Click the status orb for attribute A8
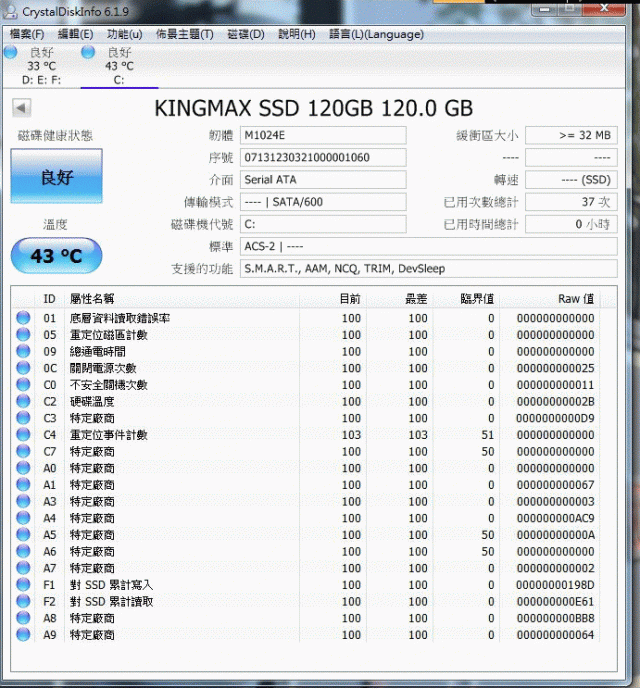640x689 pixels. pyautogui.click(x=23, y=618)
